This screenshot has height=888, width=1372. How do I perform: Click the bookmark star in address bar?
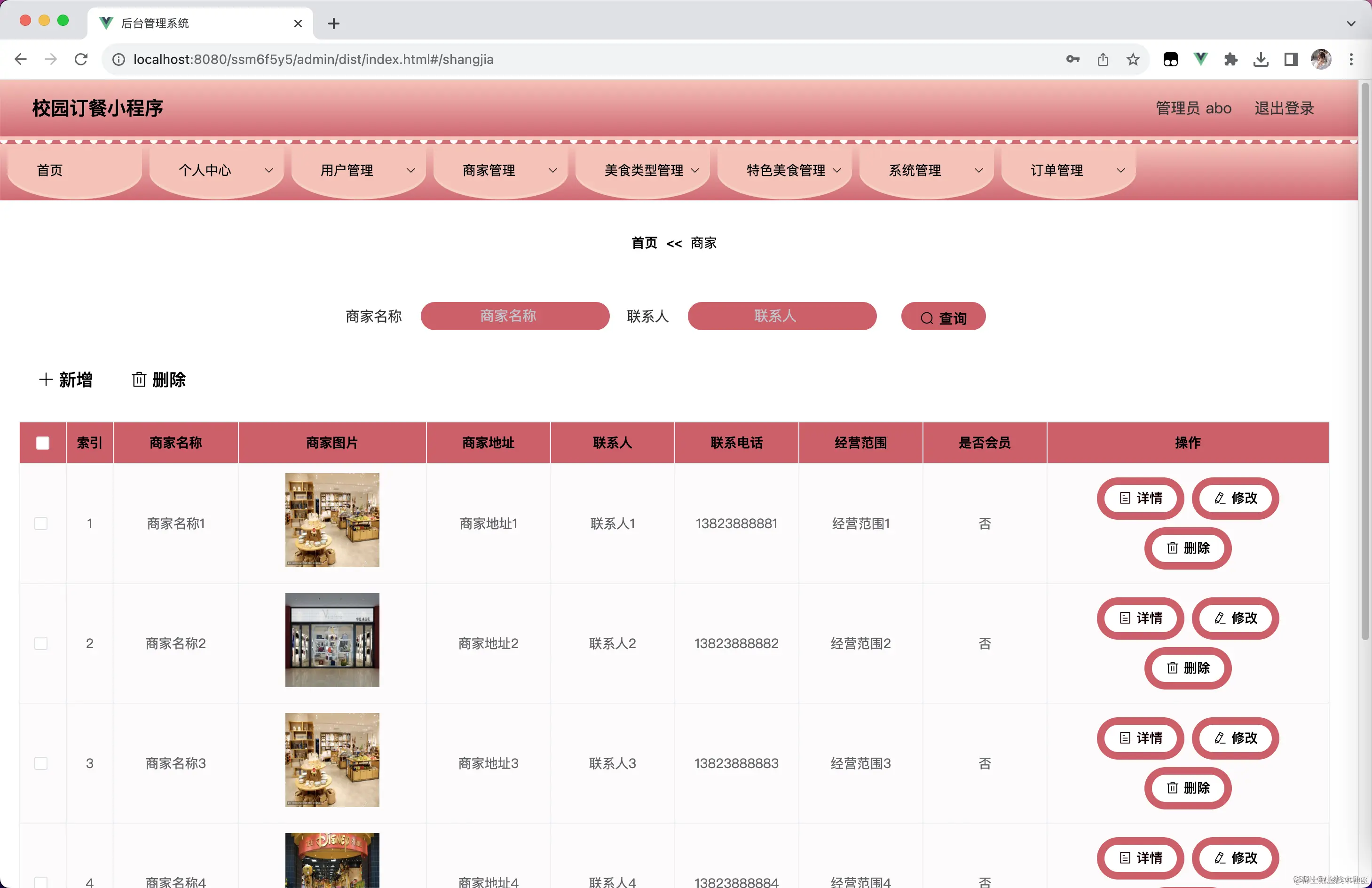1133,59
